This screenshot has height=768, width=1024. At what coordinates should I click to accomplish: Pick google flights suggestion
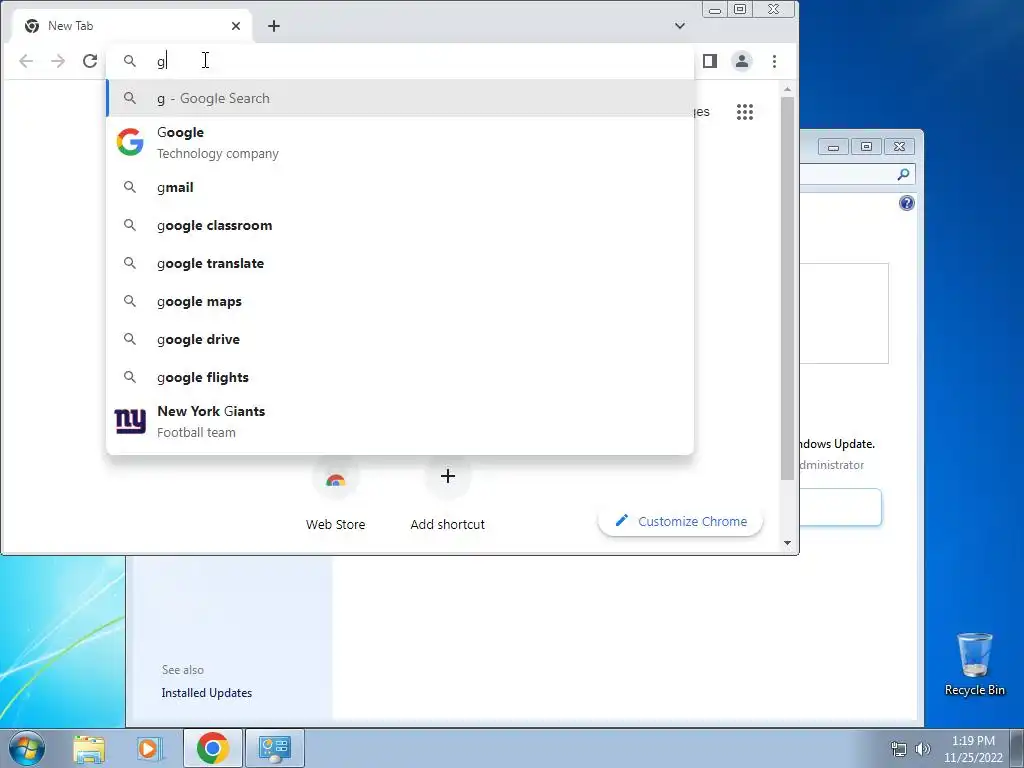click(x=400, y=377)
